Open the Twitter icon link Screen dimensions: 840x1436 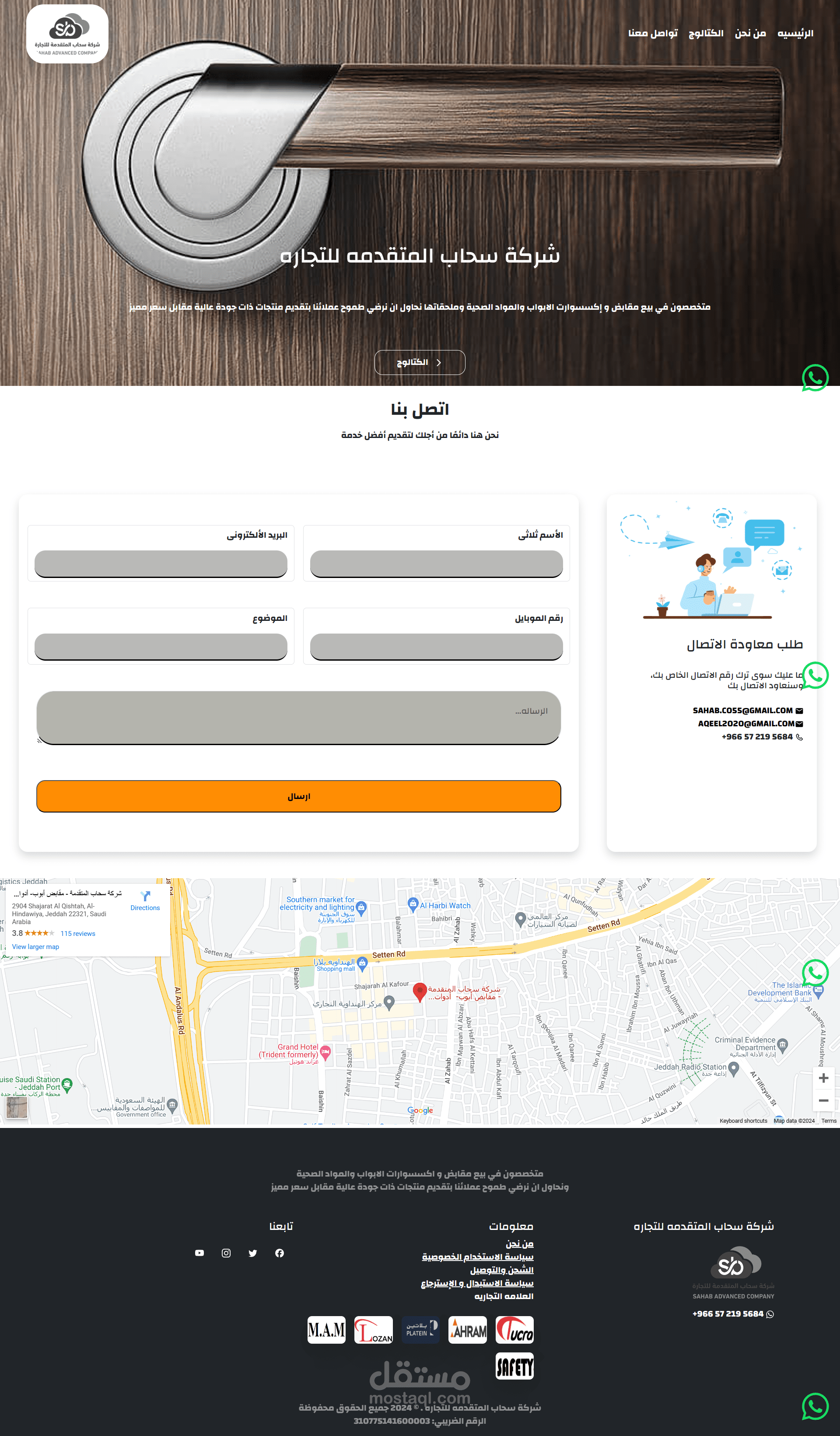(252, 1253)
